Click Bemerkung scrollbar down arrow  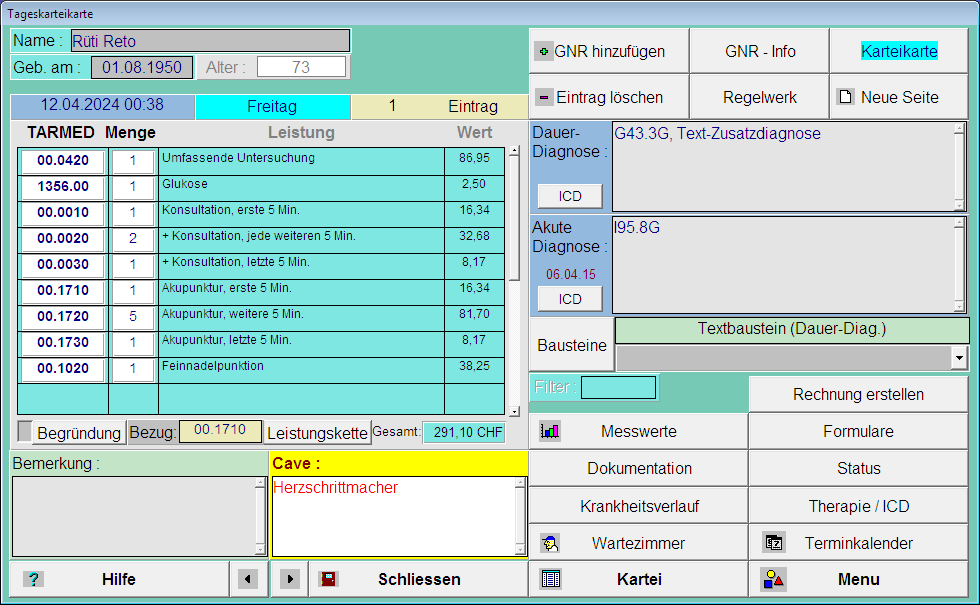(260, 550)
